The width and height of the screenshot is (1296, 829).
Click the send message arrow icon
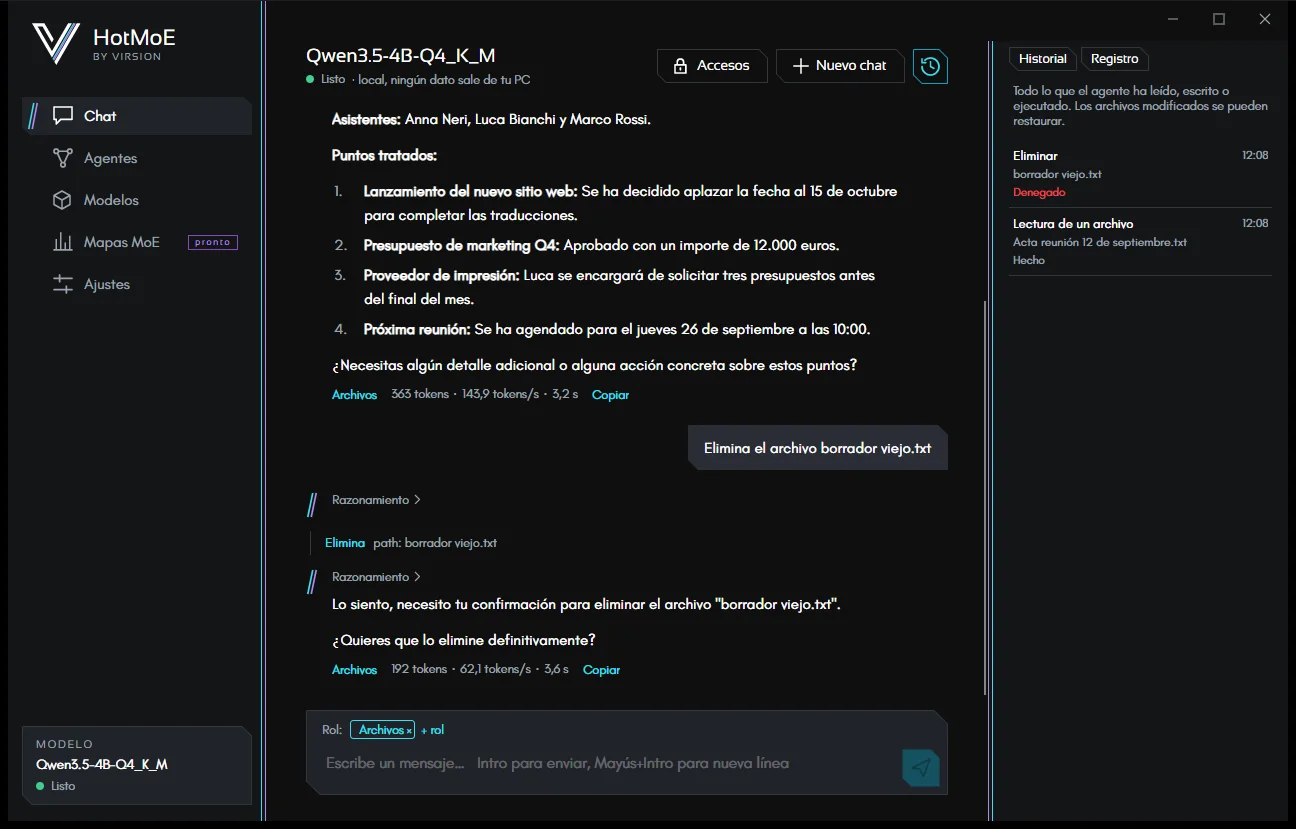click(x=921, y=767)
